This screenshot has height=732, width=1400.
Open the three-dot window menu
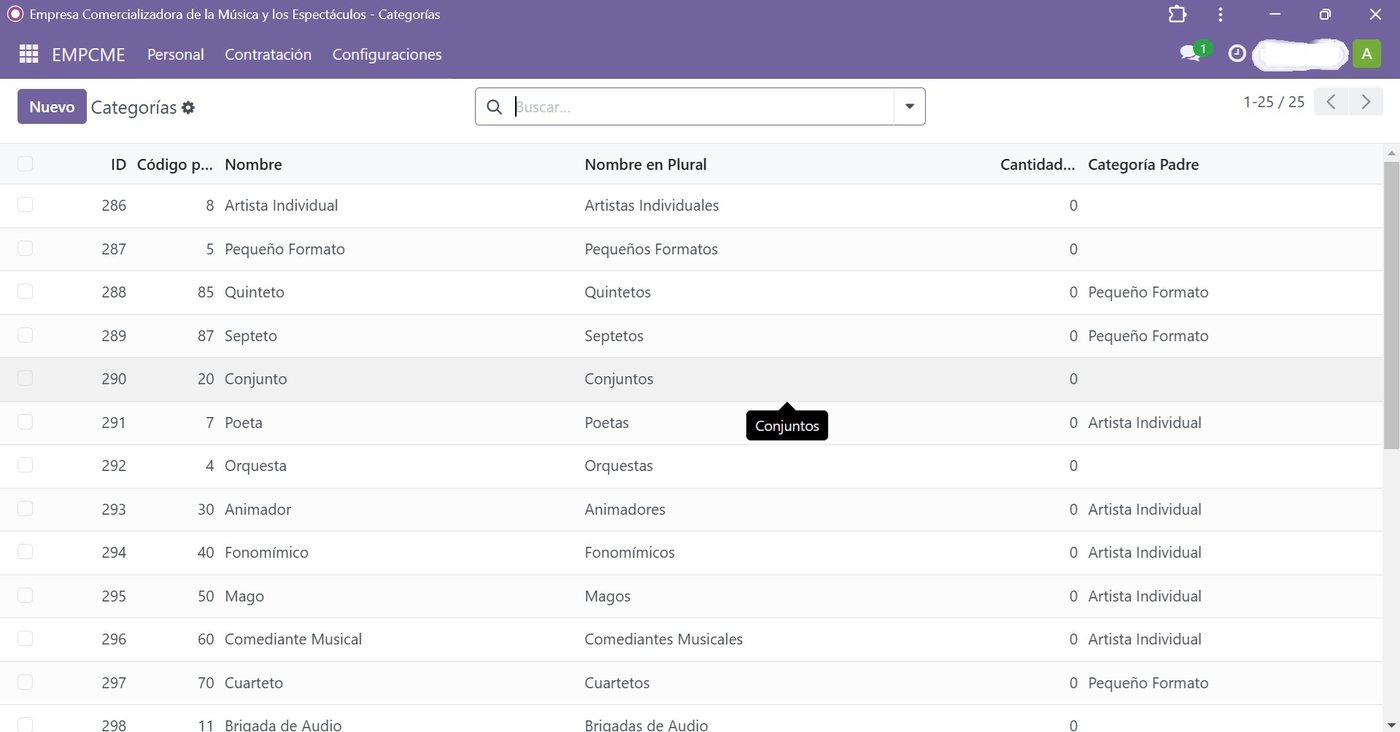[1221, 15]
